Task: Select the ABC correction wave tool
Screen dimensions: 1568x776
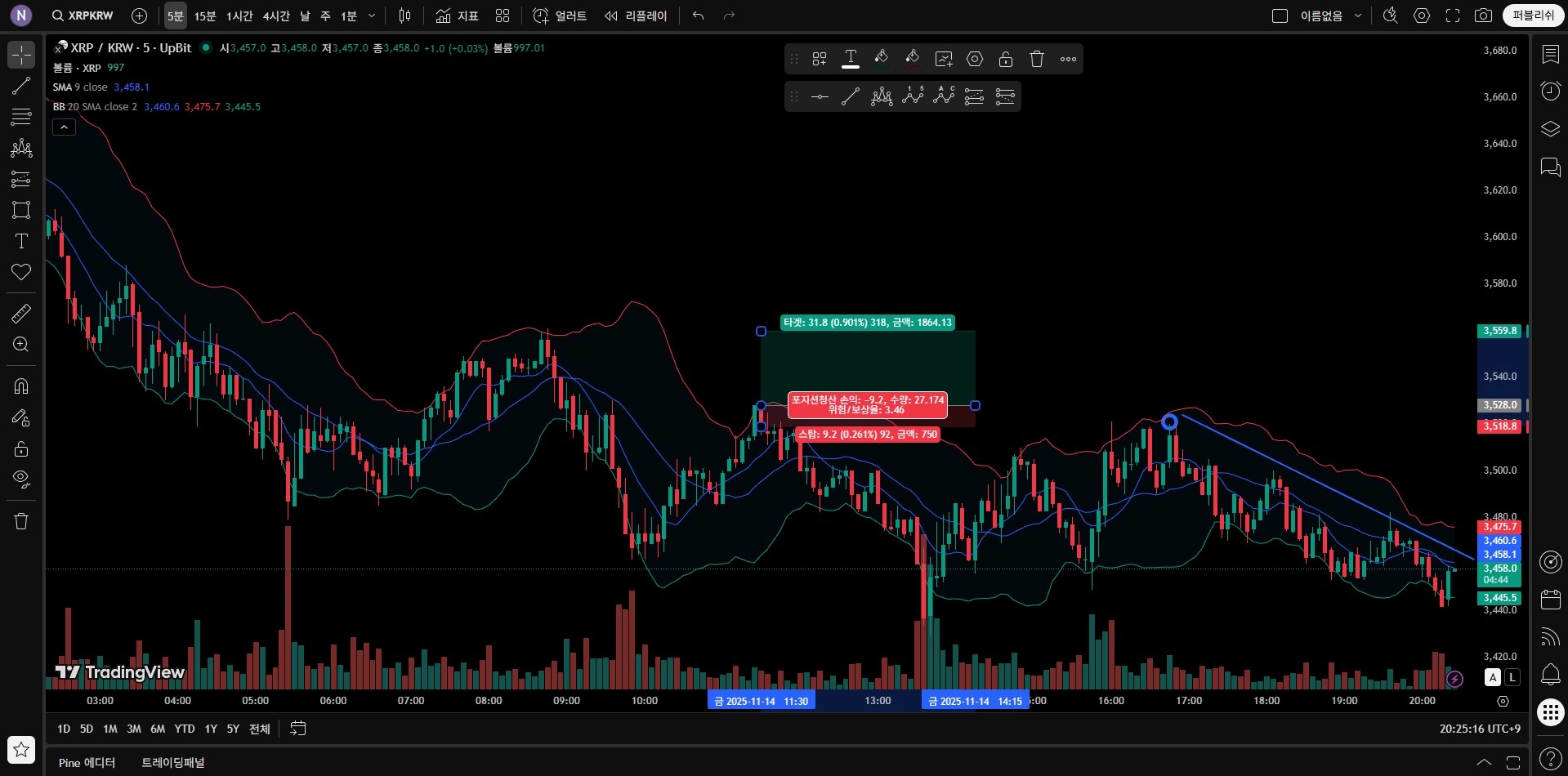Action: 944,97
